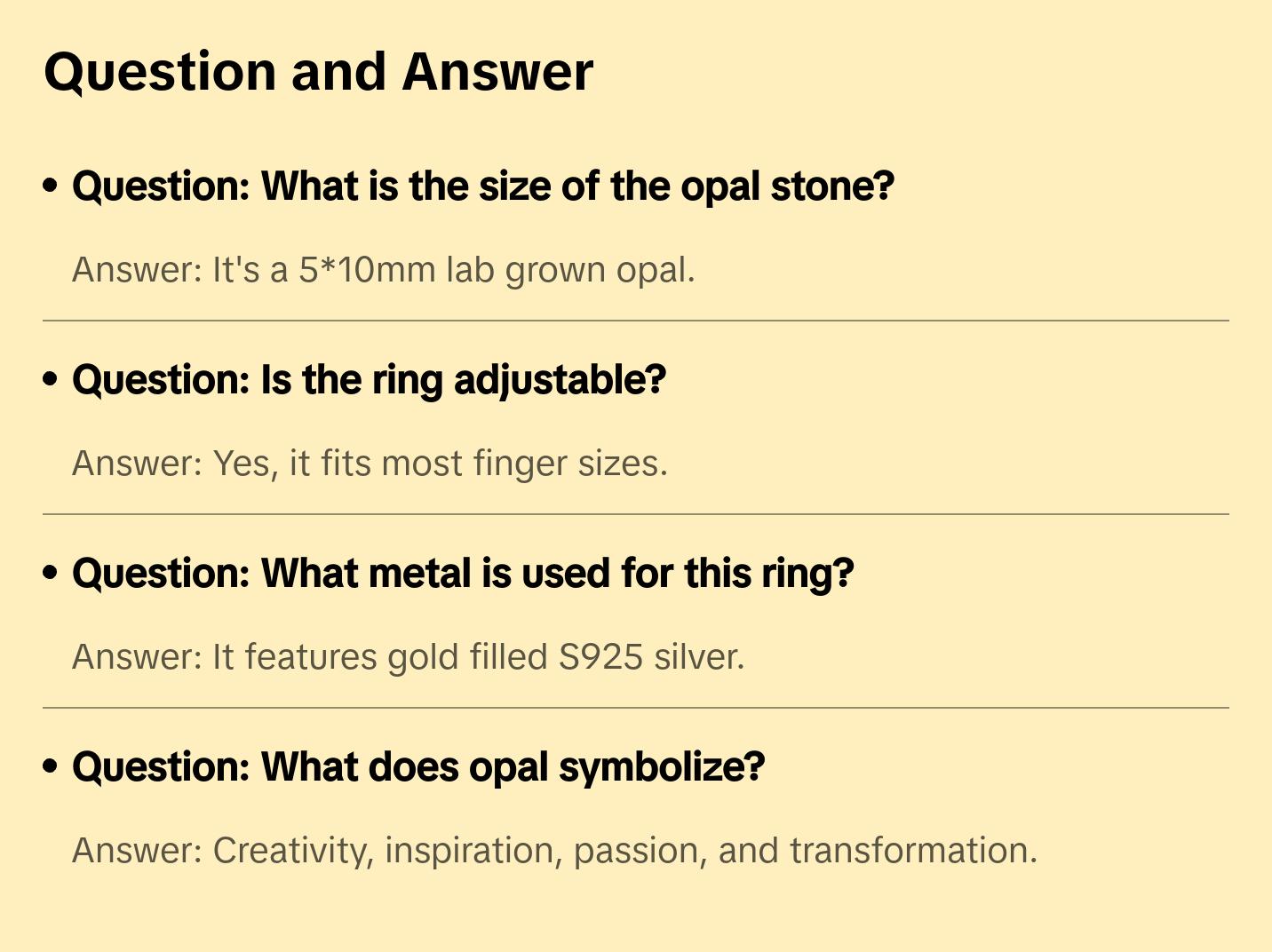
Task: Click the bullet beside the opal symbolize question
Action: coord(51,767)
